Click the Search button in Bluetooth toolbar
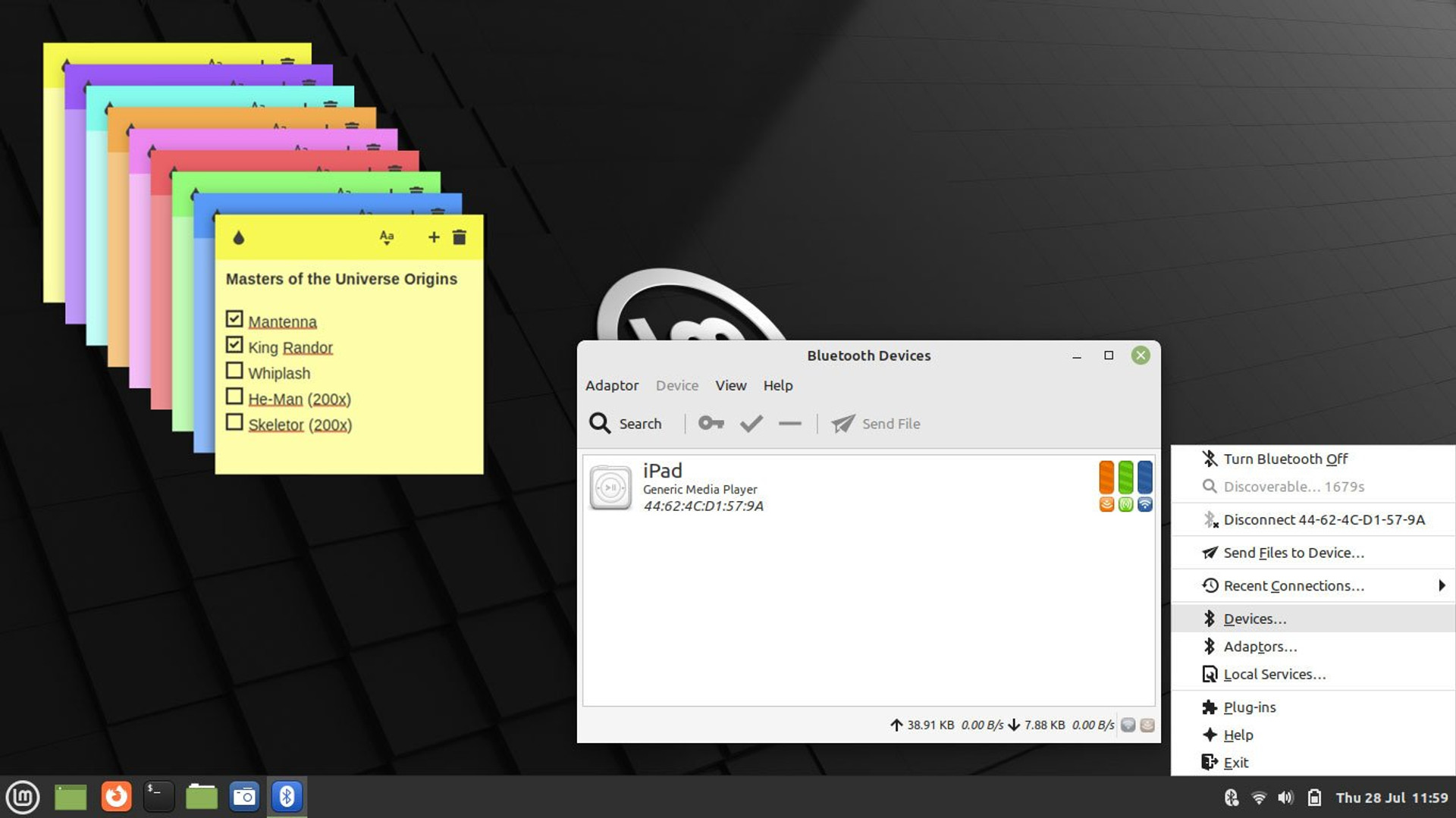The image size is (1456, 818). (x=626, y=423)
